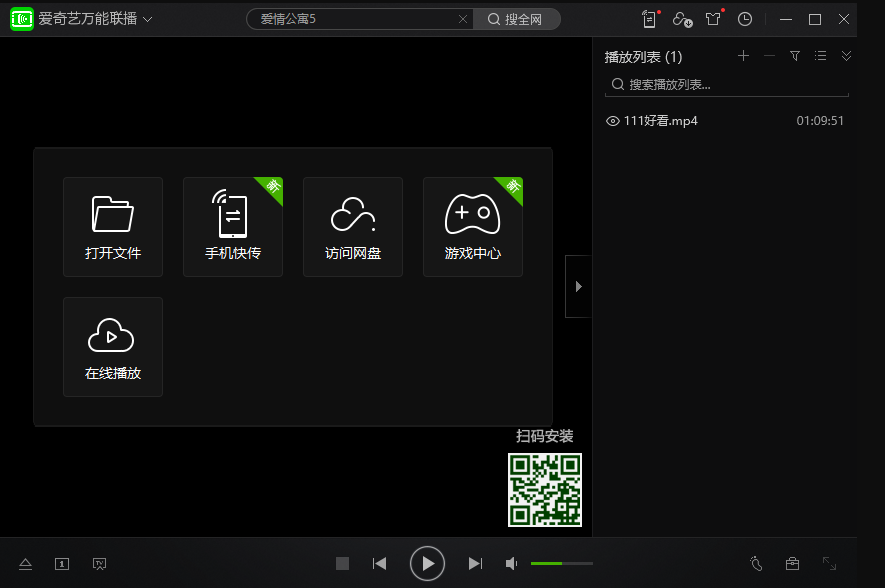Open play history clock icon

745,19
